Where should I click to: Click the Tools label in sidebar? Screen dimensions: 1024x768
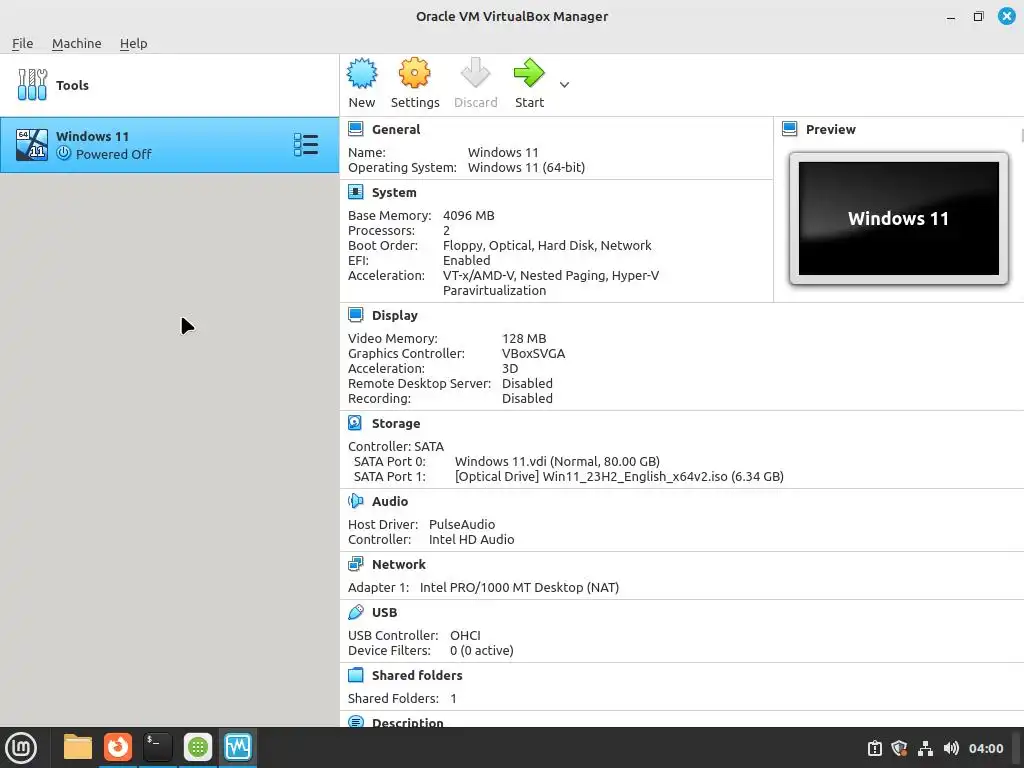click(72, 86)
